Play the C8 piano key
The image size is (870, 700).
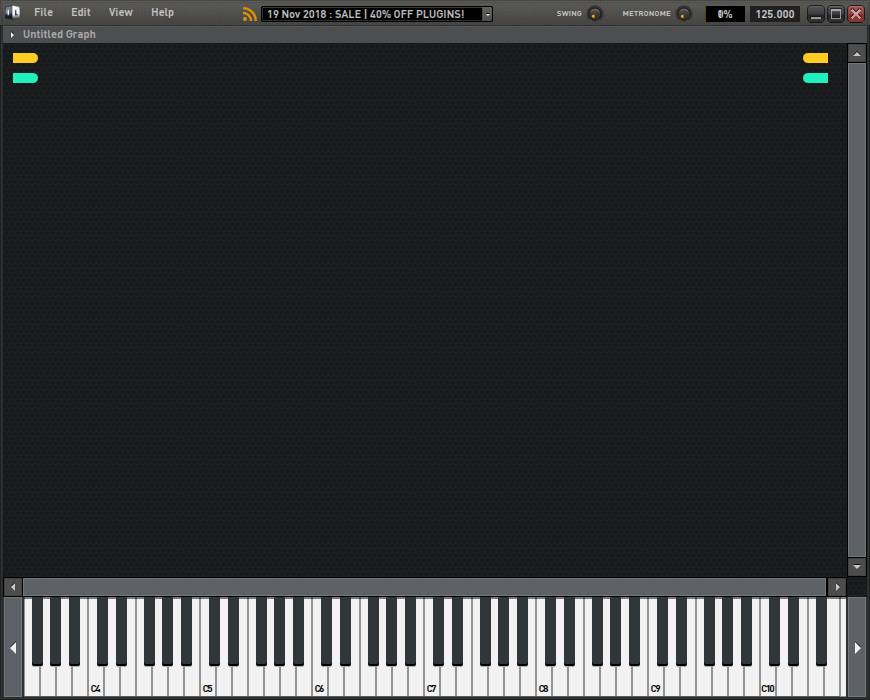tap(544, 683)
